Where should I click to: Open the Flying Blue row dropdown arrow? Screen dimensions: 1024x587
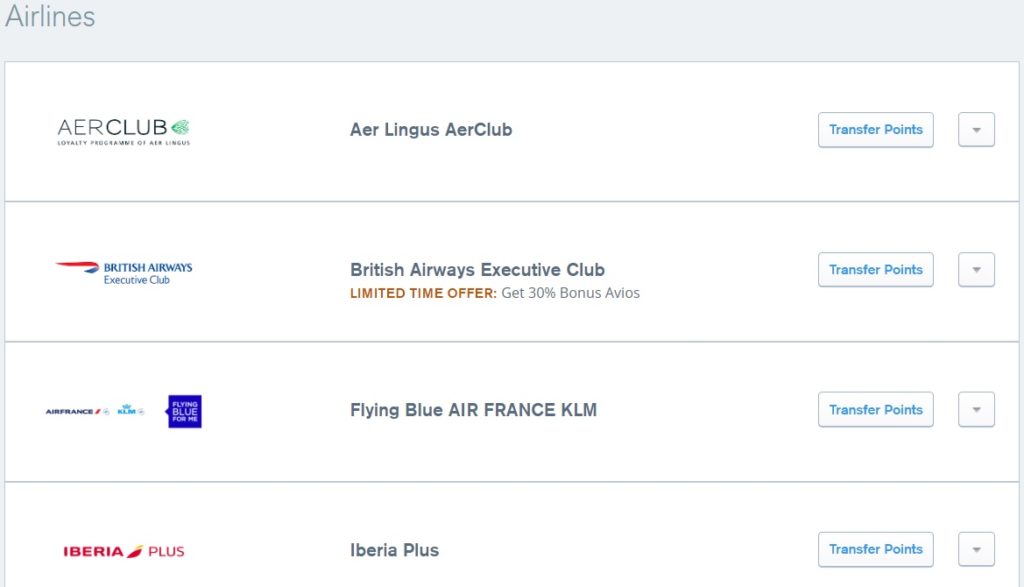pyautogui.click(x=976, y=410)
